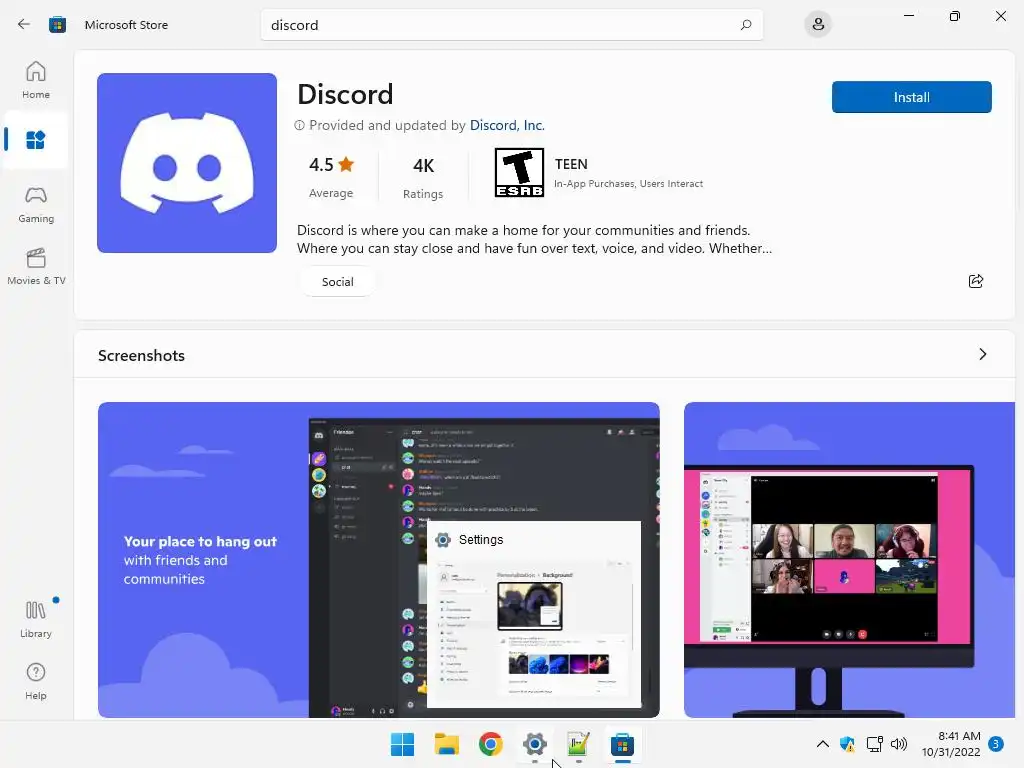1024x768 pixels.
Task: Open Home in the sidebar
Action: [x=36, y=80]
